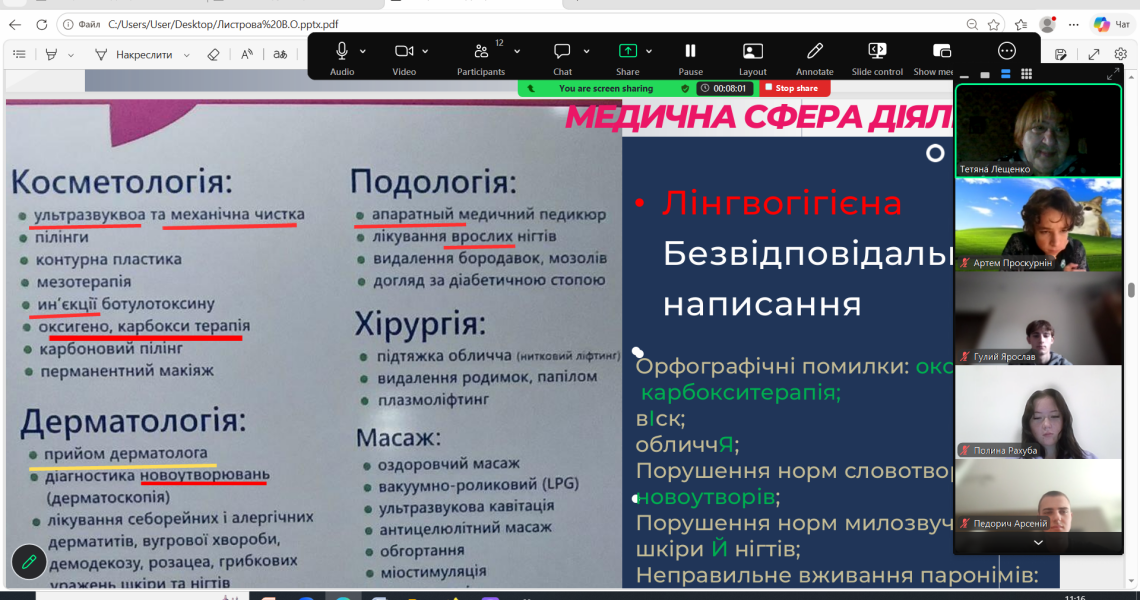Screen dimensions: 1140x600
Task: Click Translate icon in PDF toolbar
Action: [x=280, y=55]
